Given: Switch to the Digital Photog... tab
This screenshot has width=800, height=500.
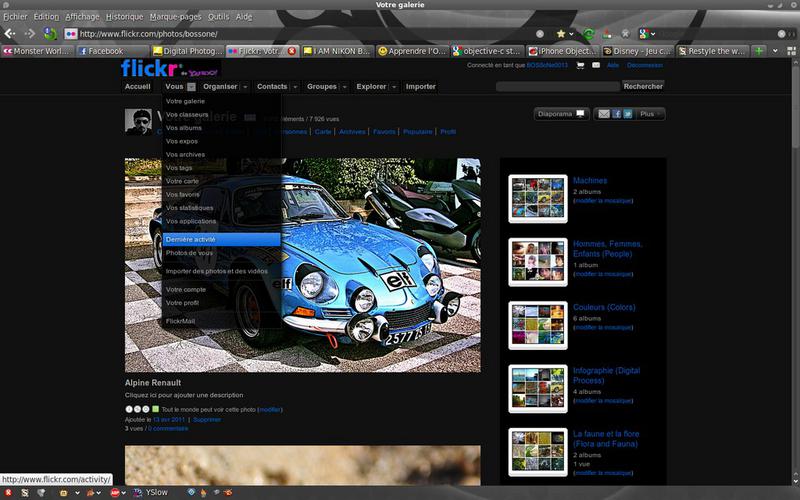Looking at the screenshot, I should 188,51.
